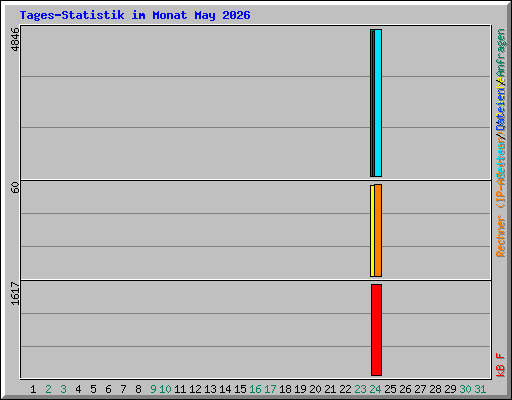Click day label 1 on x-axis
Image resolution: width=512 pixels, height=400 pixels.
(33, 389)
